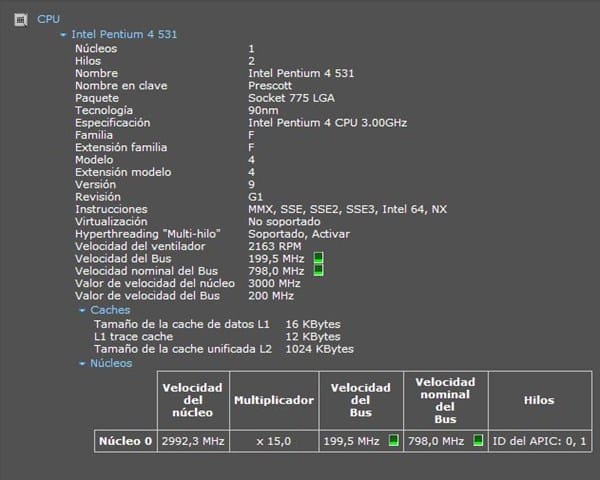Click the 'Hilos' column header in table

point(540,400)
